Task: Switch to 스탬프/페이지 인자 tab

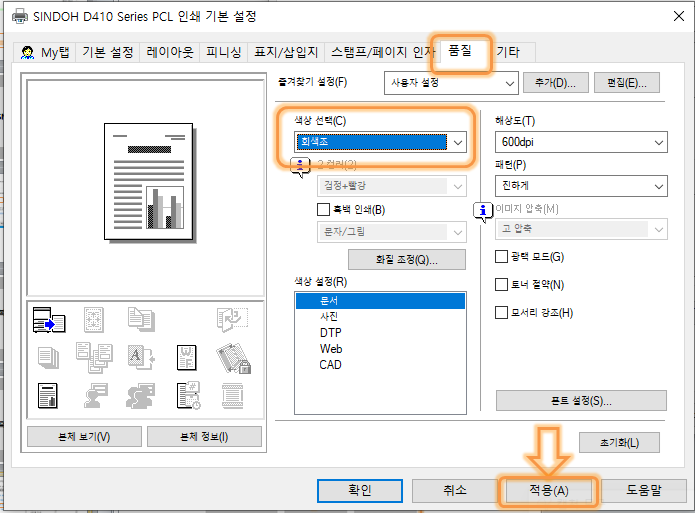Action: tap(383, 52)
